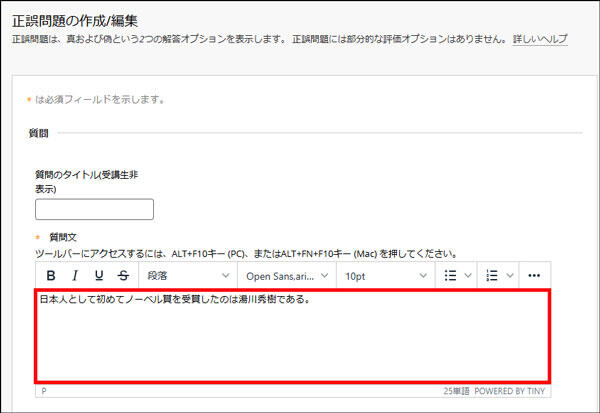The image size is (600, 413).
Task: Open the POWERED BY TINY link
Action: pyautogui.click(x=509, y=391)
